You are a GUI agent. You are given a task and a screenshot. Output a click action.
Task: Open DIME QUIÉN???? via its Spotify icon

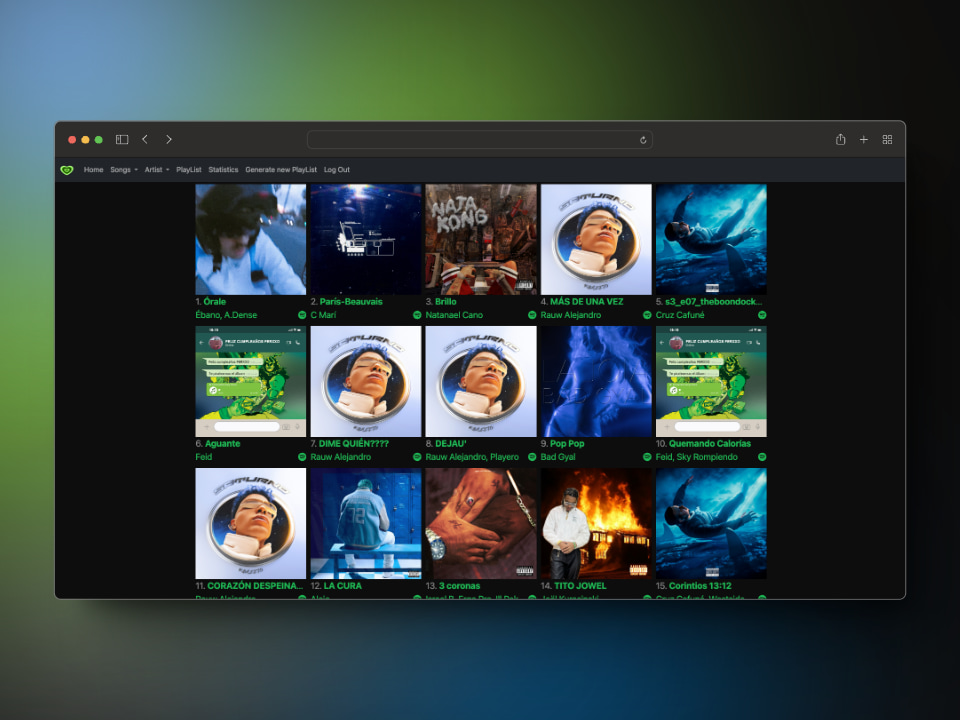click(x=417, y=457)
